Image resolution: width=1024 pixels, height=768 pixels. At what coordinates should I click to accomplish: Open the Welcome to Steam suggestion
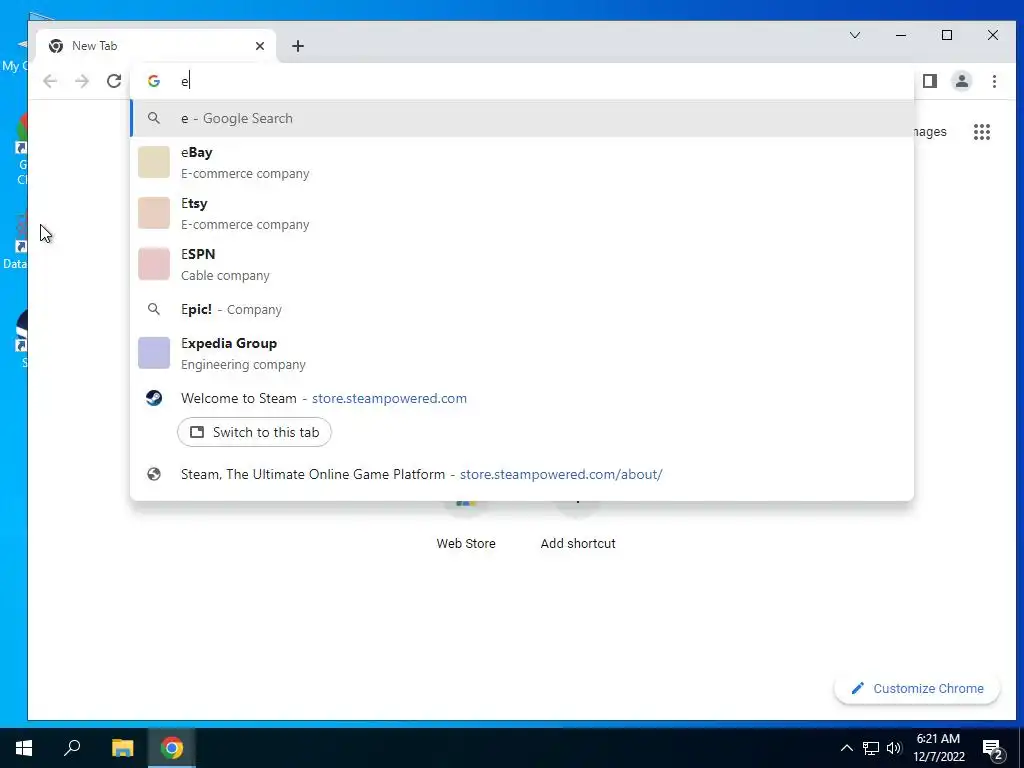coord(522,398)
